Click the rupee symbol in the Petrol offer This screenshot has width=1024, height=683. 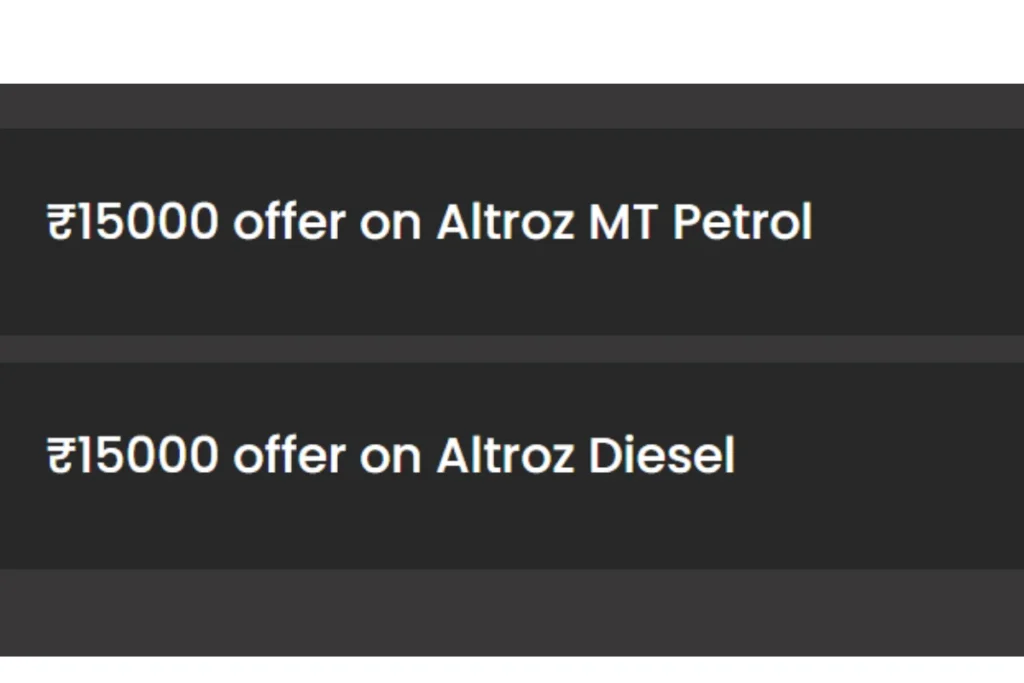coord(60,221)
